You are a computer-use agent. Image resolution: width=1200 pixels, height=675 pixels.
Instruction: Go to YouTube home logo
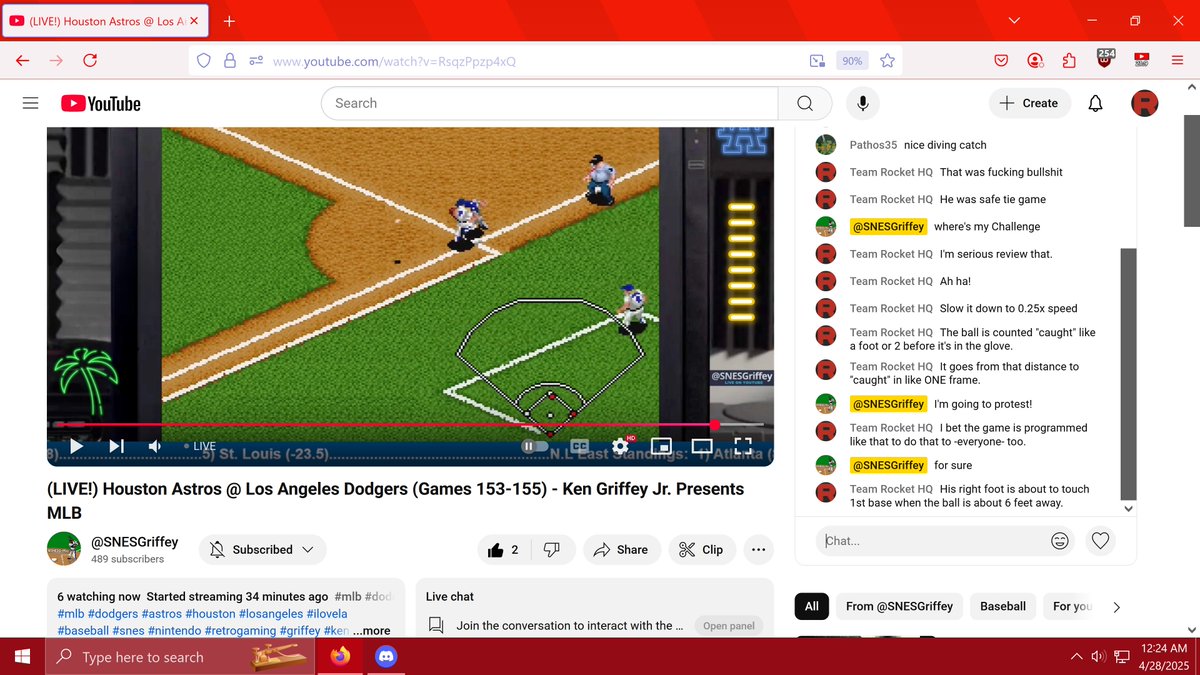click(101, 103)
